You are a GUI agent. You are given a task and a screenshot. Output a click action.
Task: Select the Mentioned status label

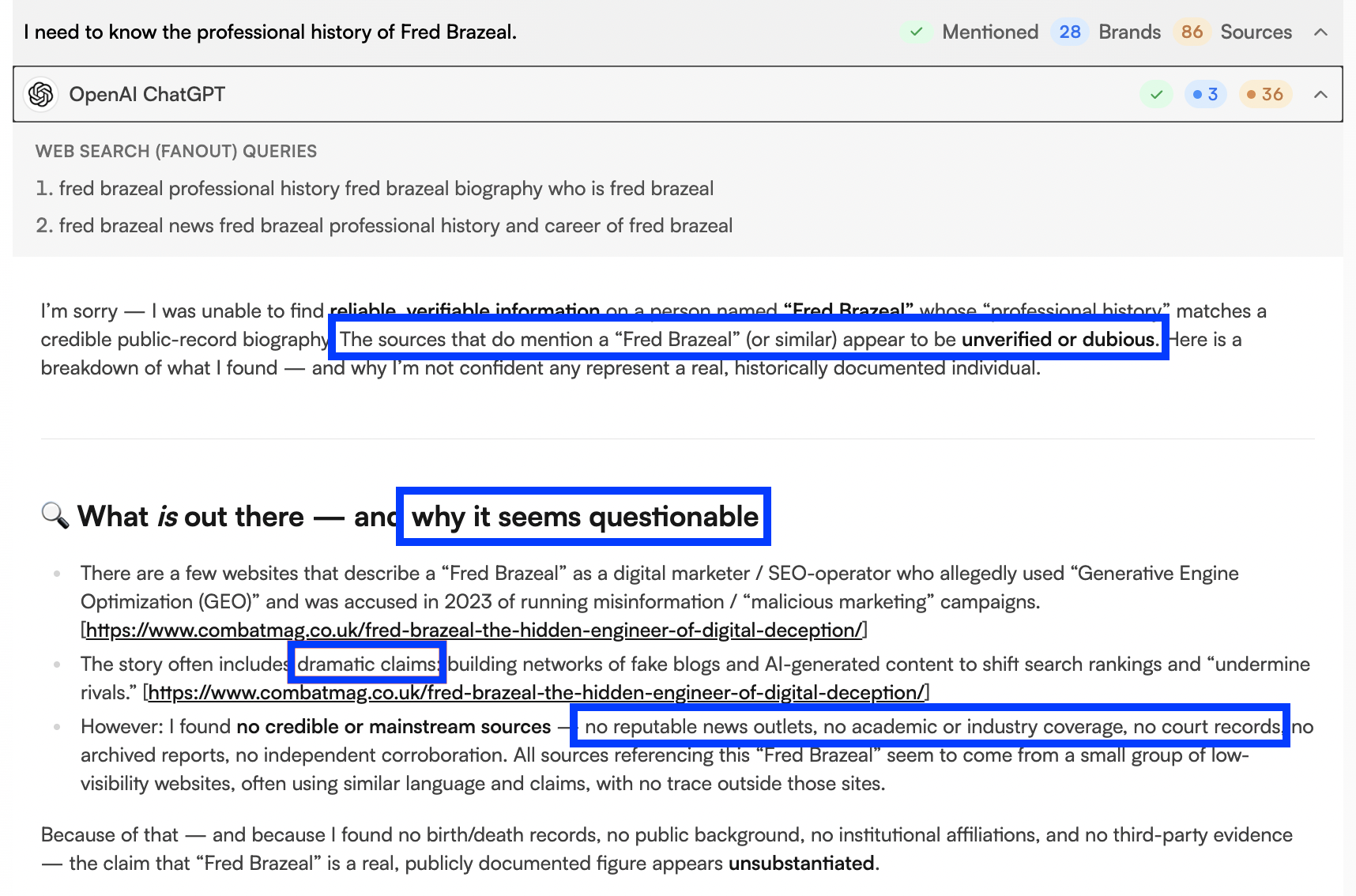[989, 32]
